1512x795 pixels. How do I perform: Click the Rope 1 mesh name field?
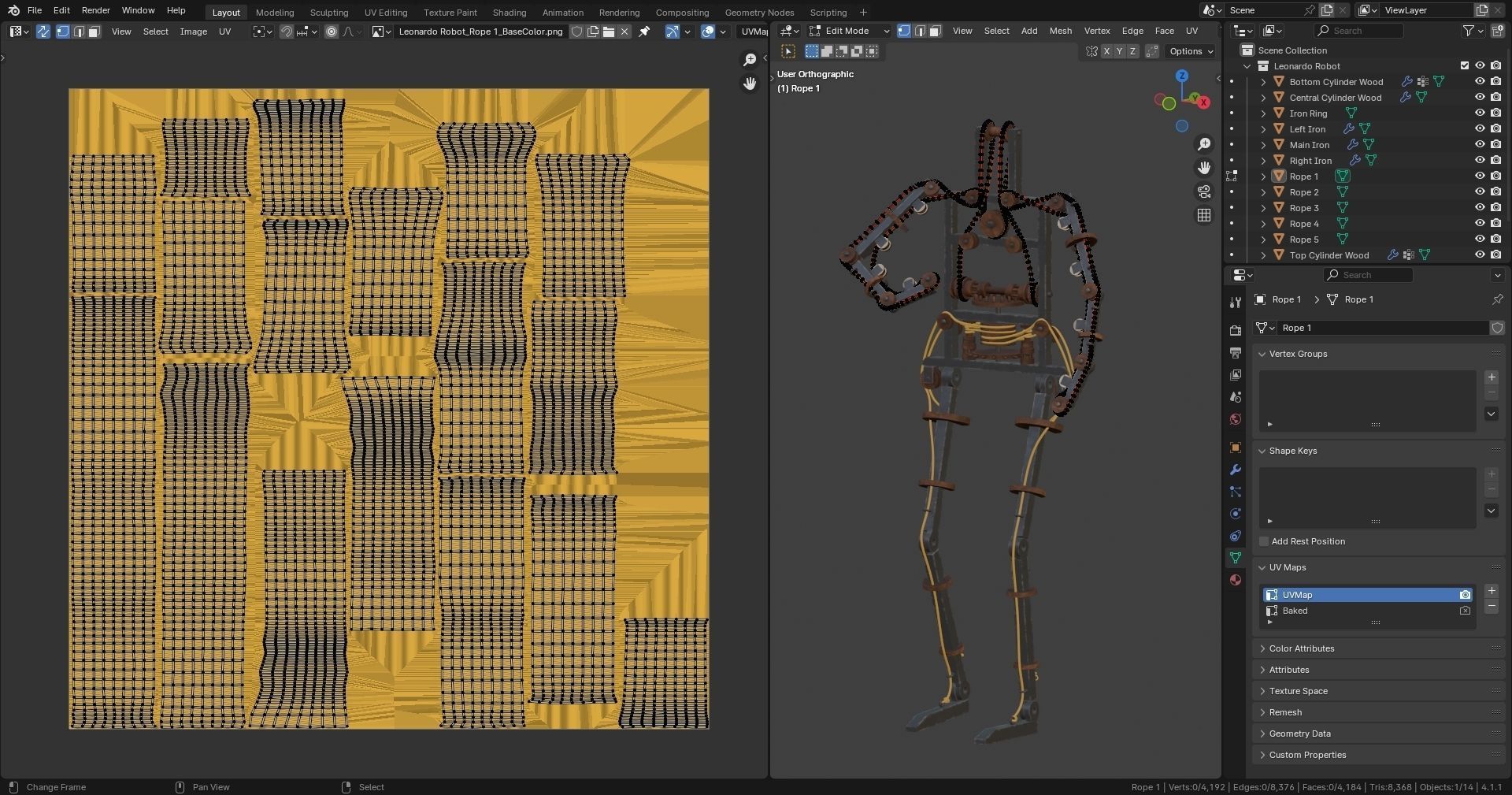coord(1383,328)
